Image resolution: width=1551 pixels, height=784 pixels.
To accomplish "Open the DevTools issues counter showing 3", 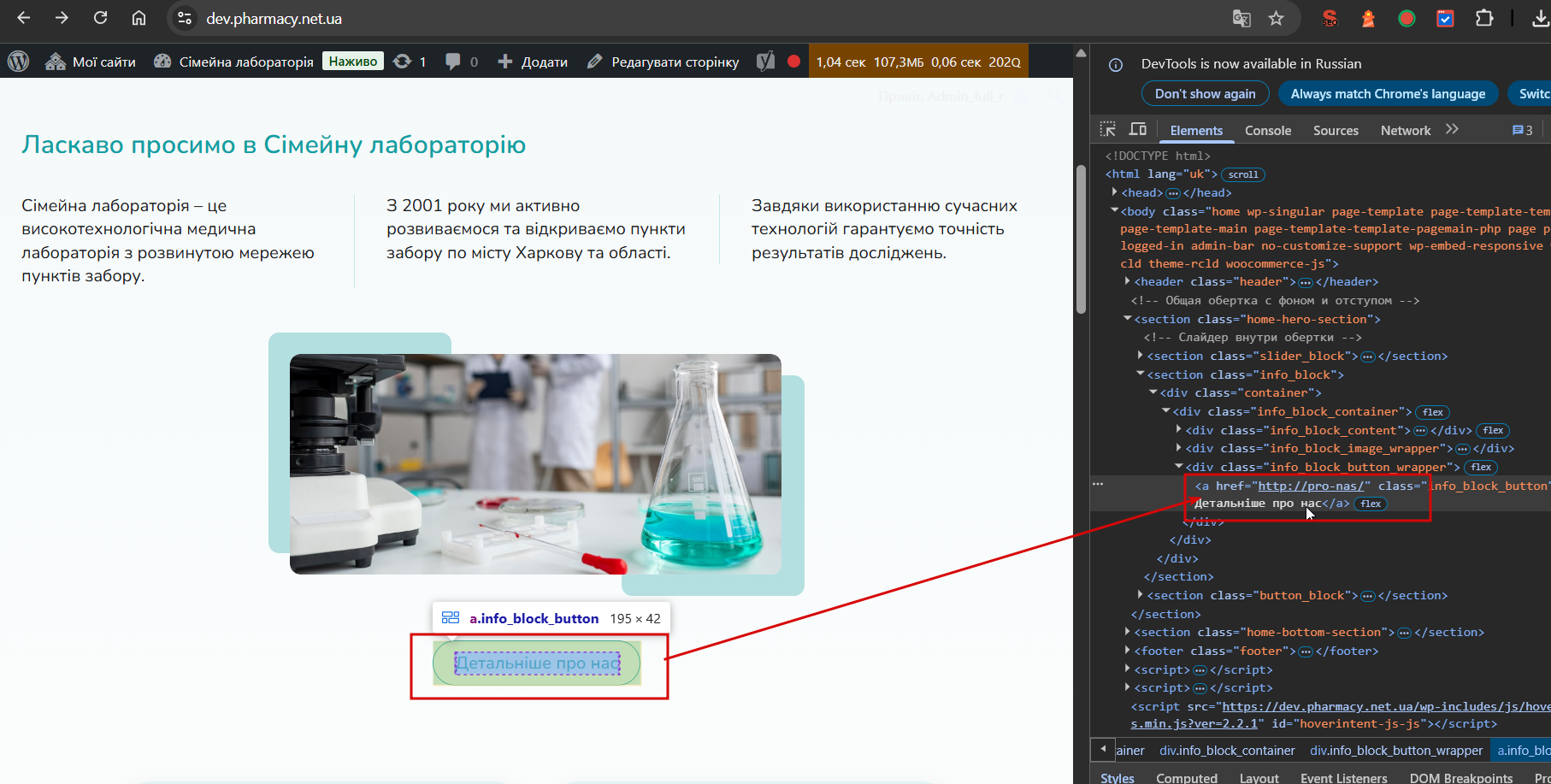I will coord(1522,130).
